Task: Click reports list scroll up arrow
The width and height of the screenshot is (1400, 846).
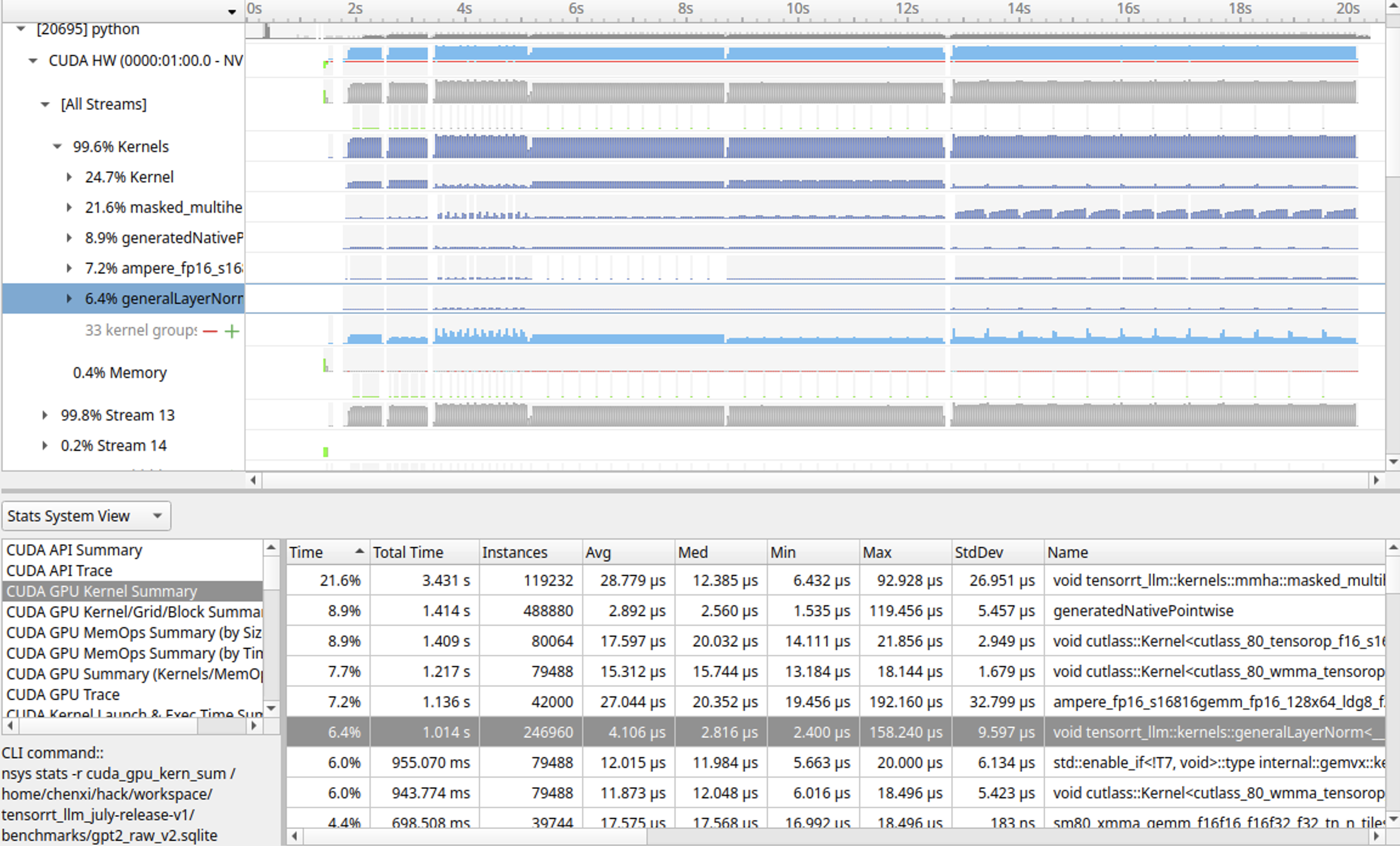Action: click(271, 548)
